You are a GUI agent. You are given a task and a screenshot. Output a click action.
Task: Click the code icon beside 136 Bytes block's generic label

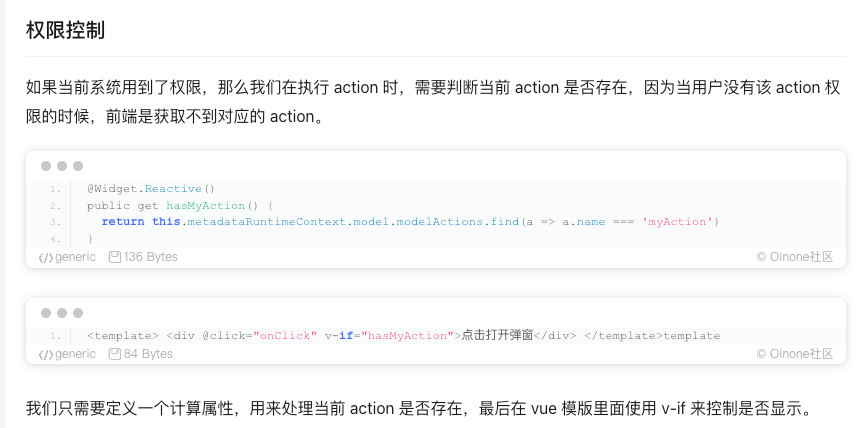46,257
